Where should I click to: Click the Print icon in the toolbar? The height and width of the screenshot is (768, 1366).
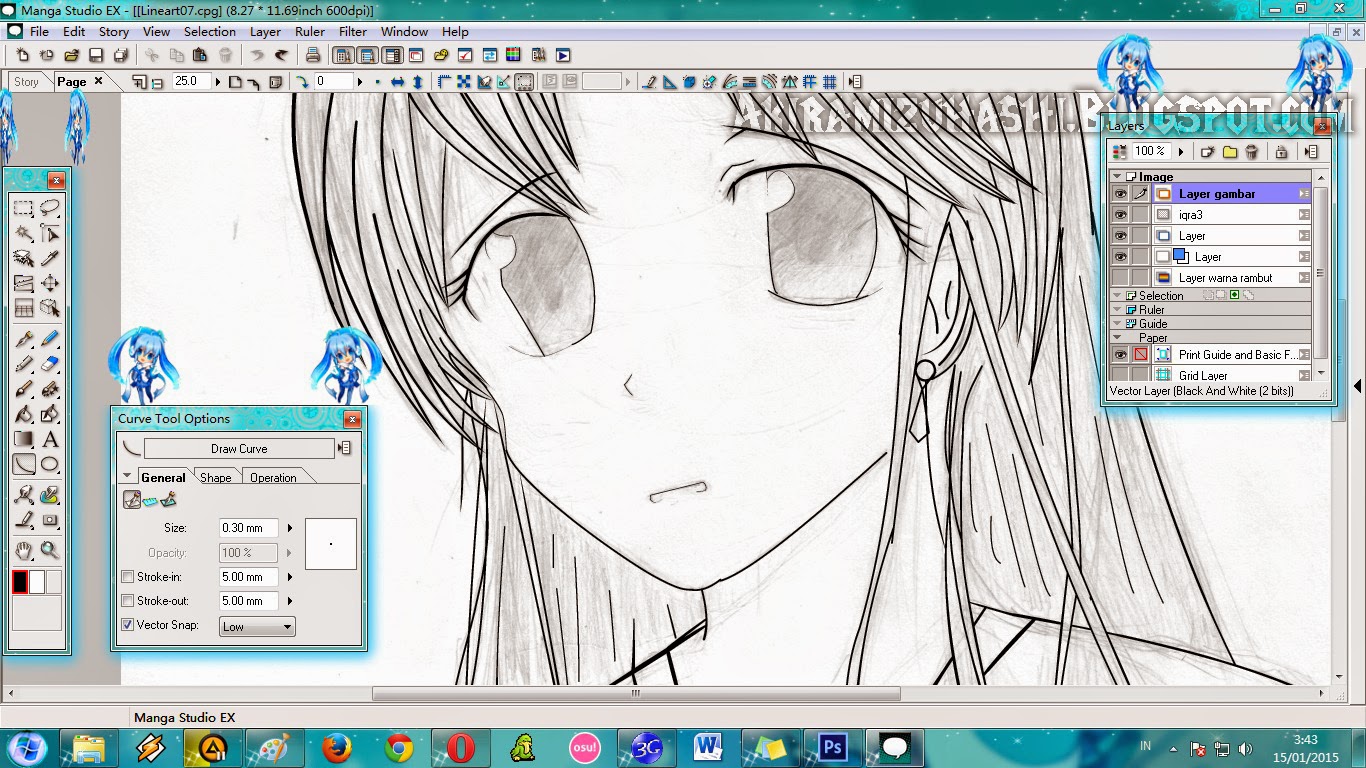point(313,55)
